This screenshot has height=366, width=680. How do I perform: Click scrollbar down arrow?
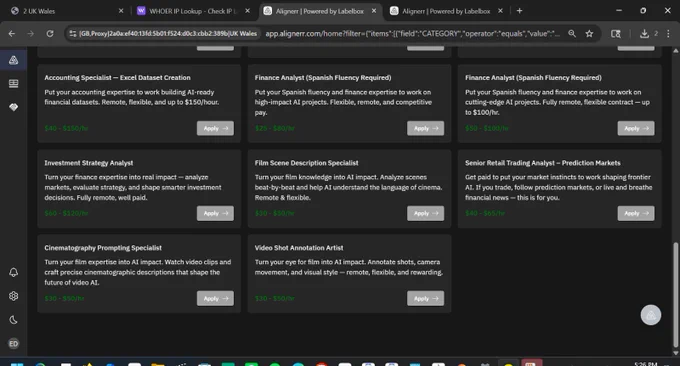pyautogui.click(x=675, y=353)
